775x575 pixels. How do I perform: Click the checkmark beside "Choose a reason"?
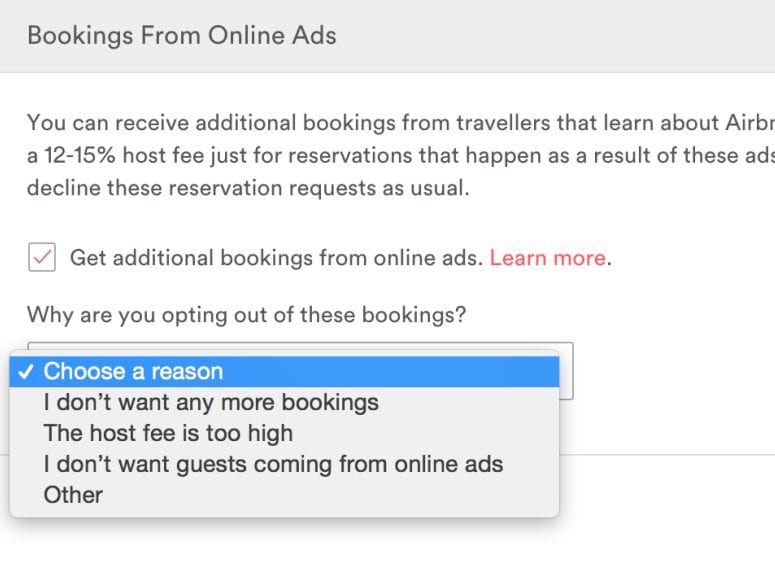tap(27, 372)
